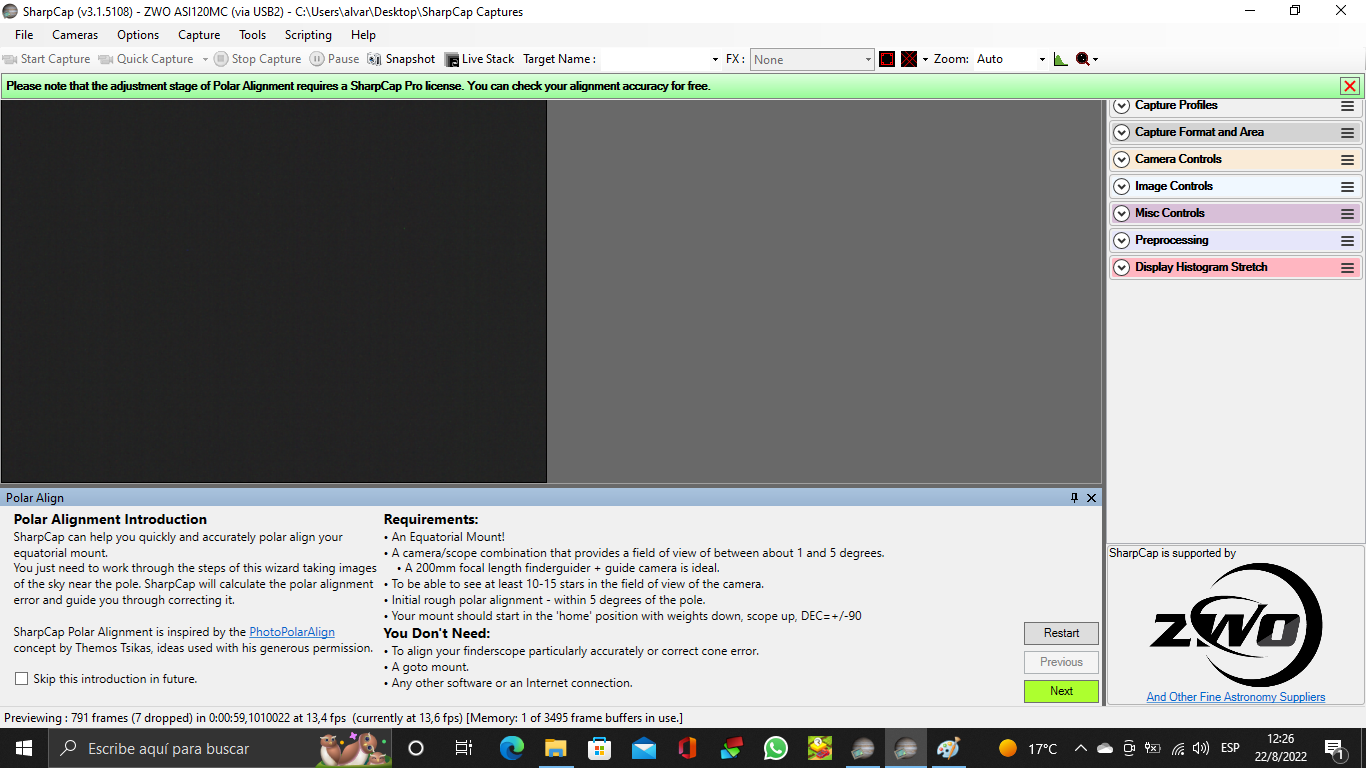Pin the Polar Align panel
1366x768 pixels.
[x=1075, y=497]
